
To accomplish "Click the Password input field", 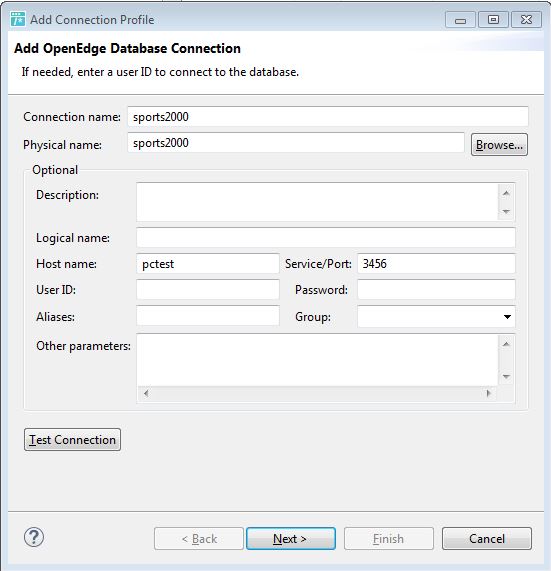I will click(x=436, y=290).
